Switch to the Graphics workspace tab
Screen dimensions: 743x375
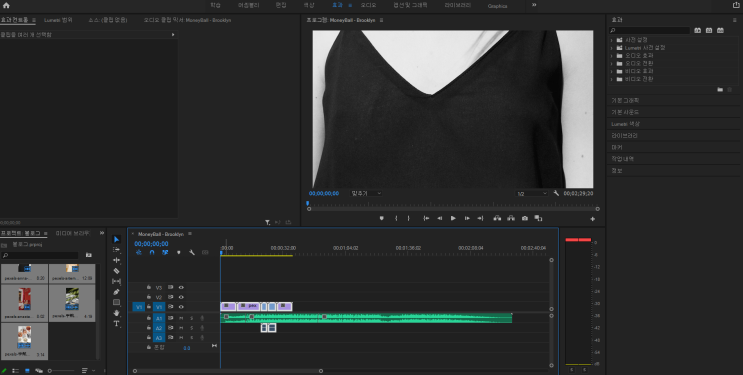pos(498,6)
